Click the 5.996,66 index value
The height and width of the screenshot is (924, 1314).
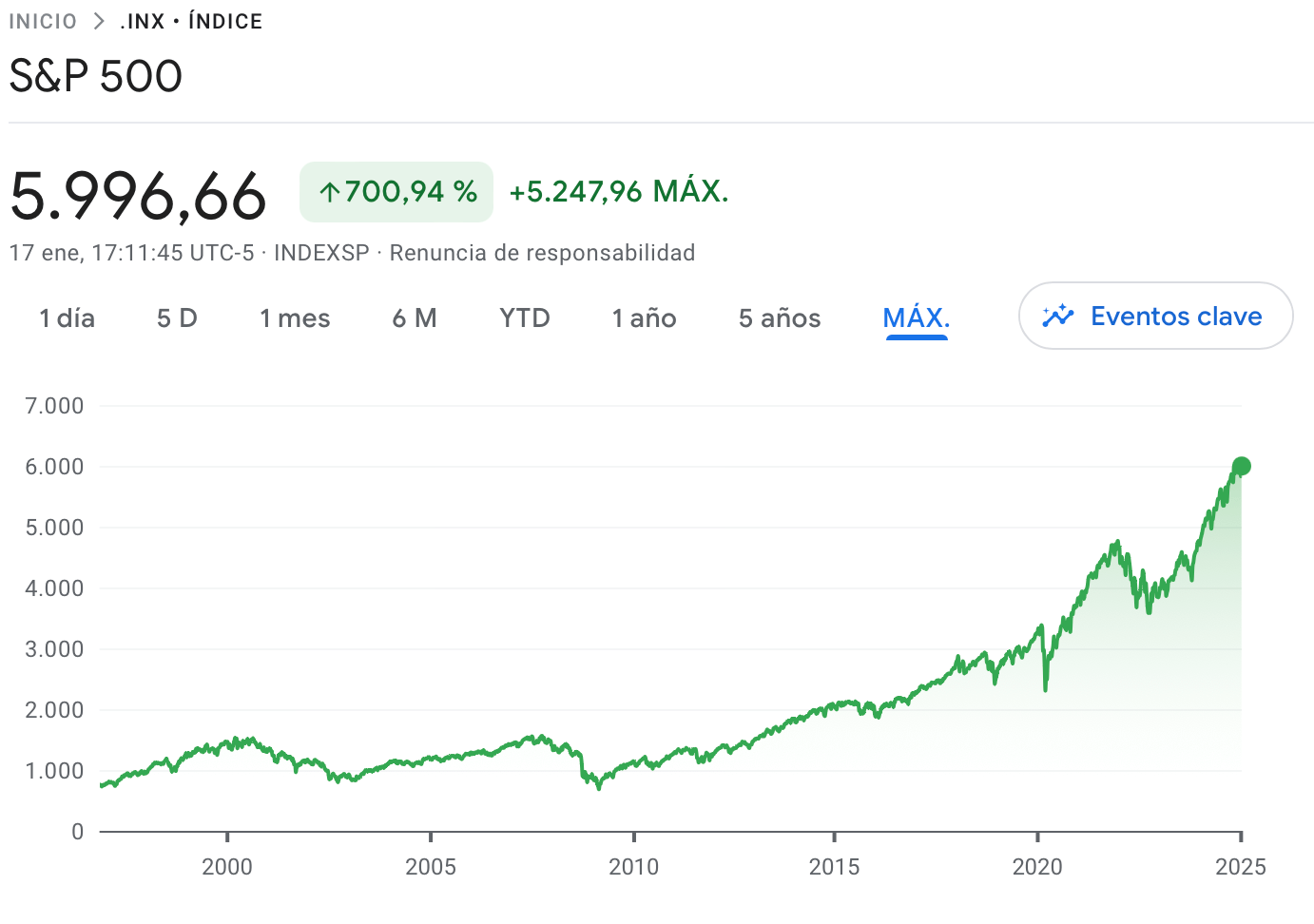[x=139, y=196]
